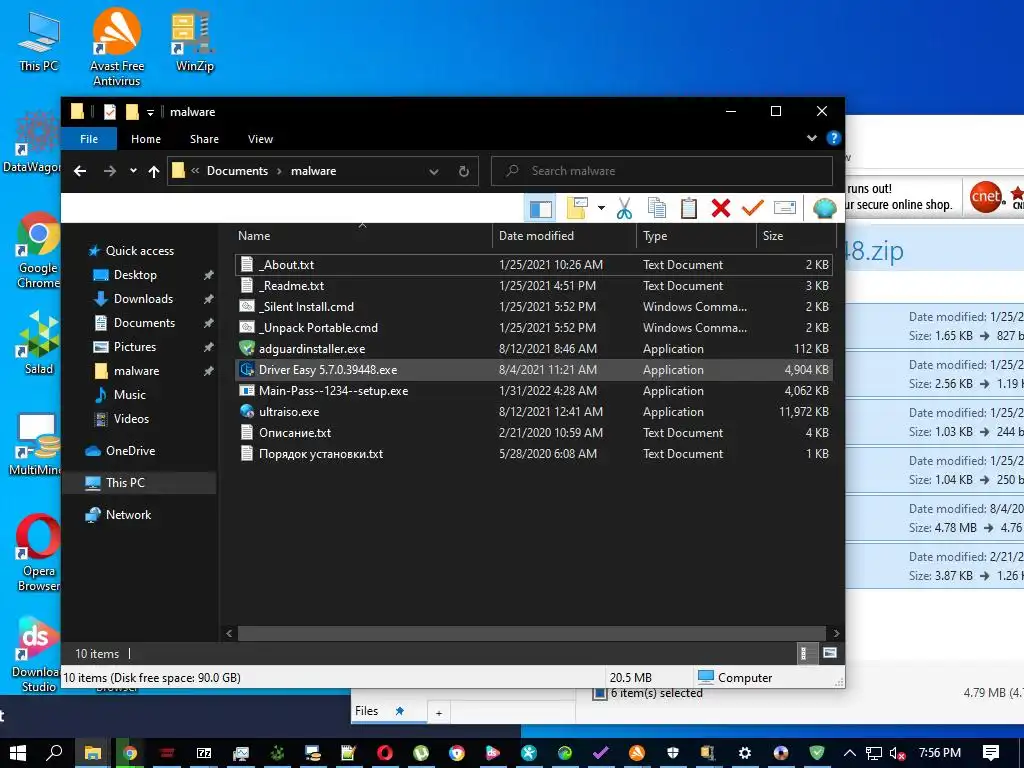1024x768 pixels.
Task: Click the Properties icon in title bar
Action: click(110, 112)
